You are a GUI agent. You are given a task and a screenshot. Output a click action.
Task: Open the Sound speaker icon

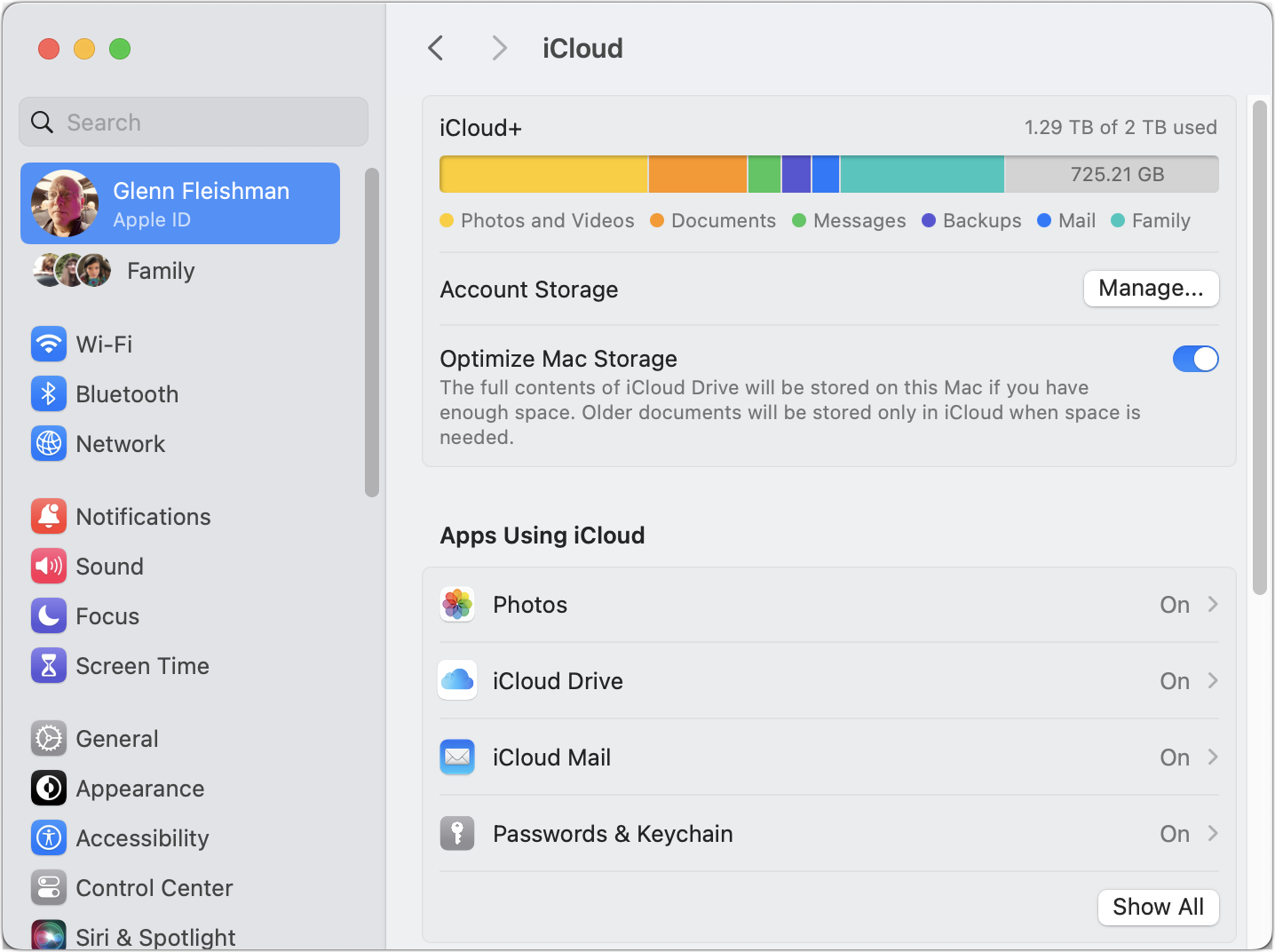[49, 566]
